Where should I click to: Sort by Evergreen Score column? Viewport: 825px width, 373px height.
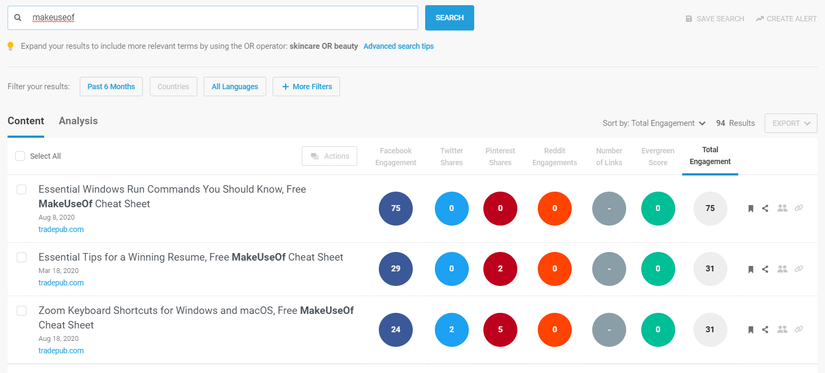658,157
